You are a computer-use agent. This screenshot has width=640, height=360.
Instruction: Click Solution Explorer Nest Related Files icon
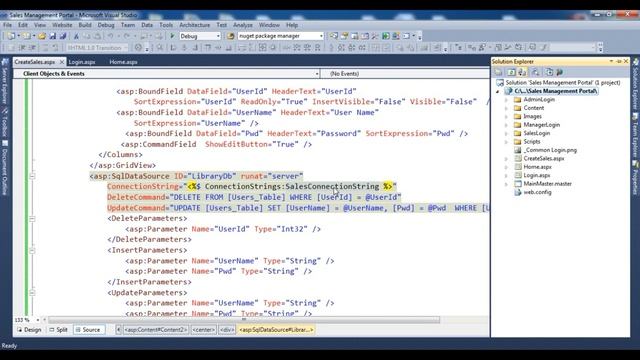(x=522, y=72)
